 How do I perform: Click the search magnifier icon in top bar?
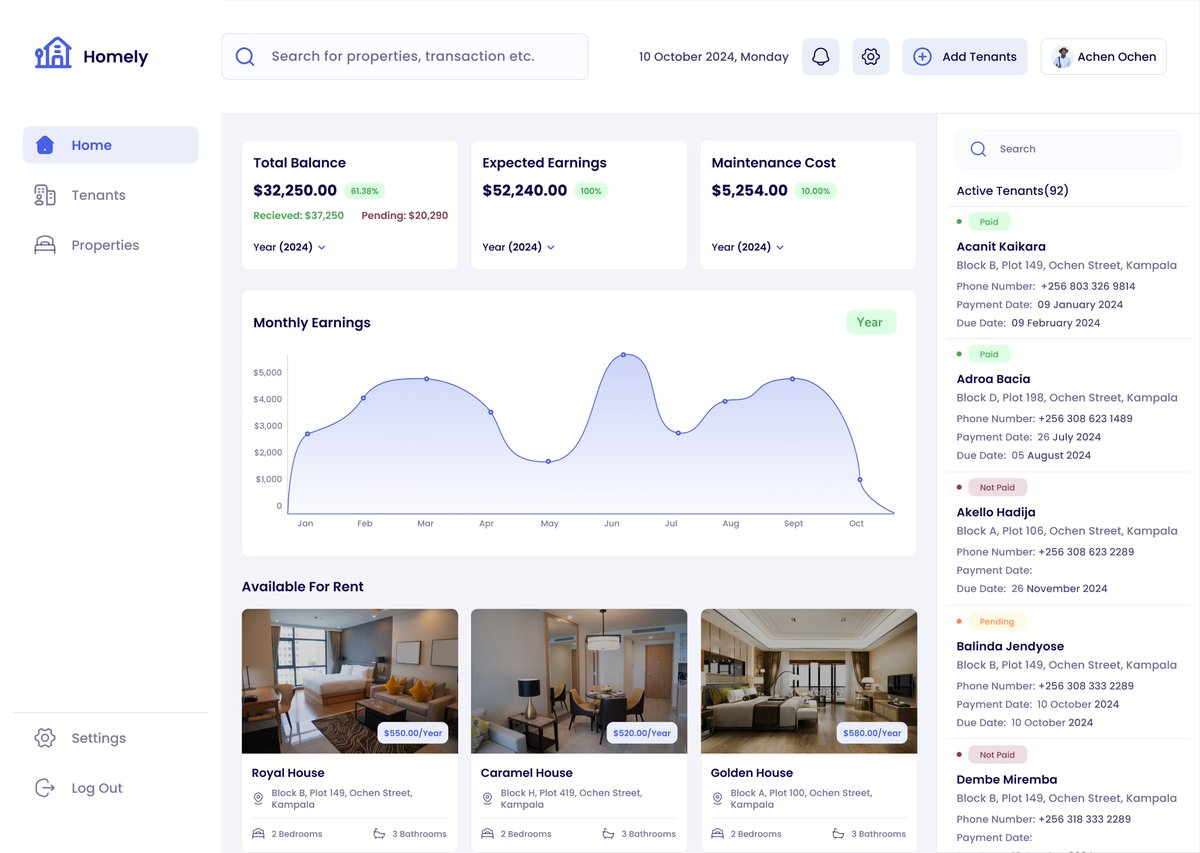tap(245, 57)
